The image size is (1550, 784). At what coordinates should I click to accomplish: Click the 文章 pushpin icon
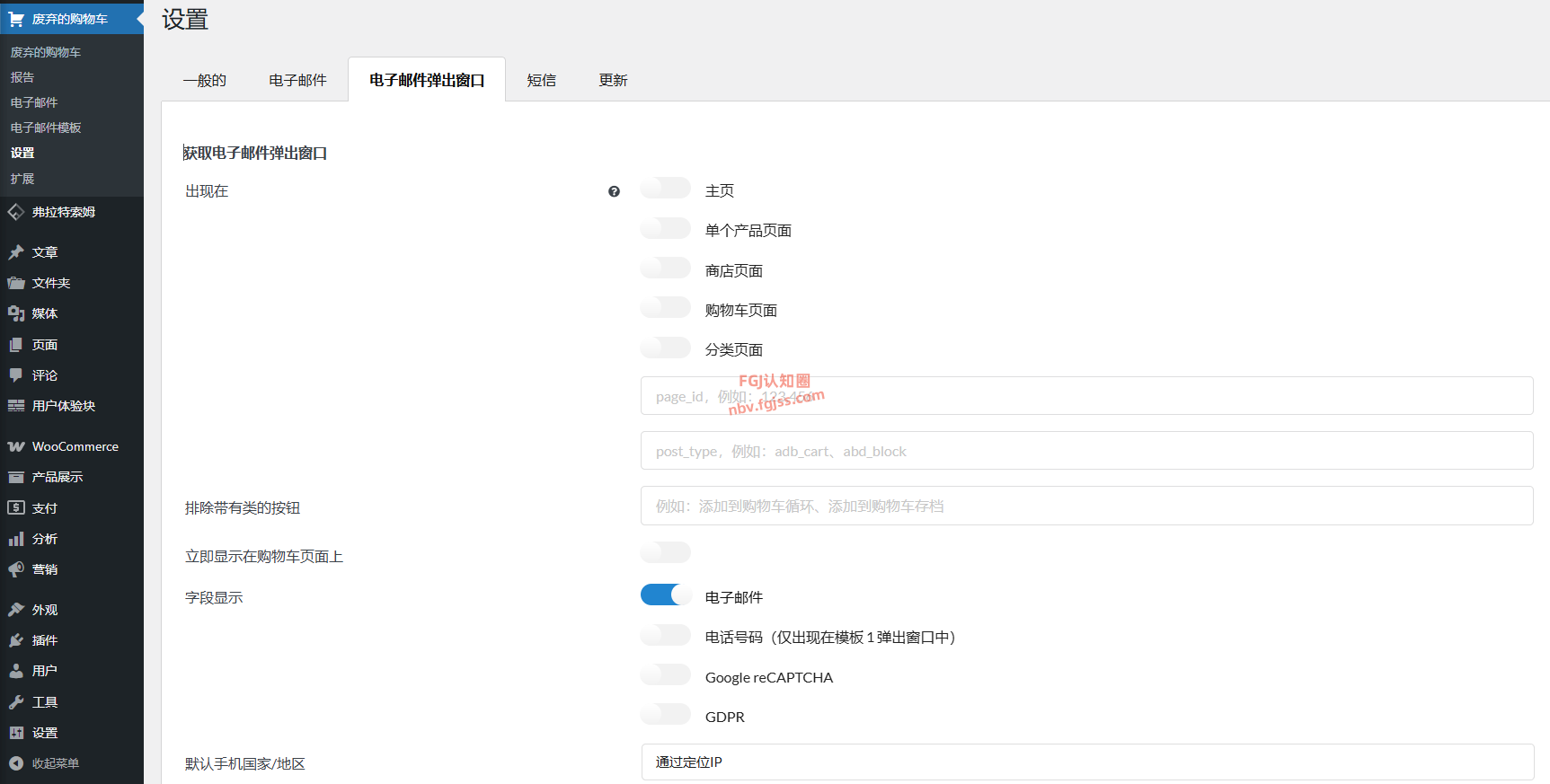[x=16, y=252]
